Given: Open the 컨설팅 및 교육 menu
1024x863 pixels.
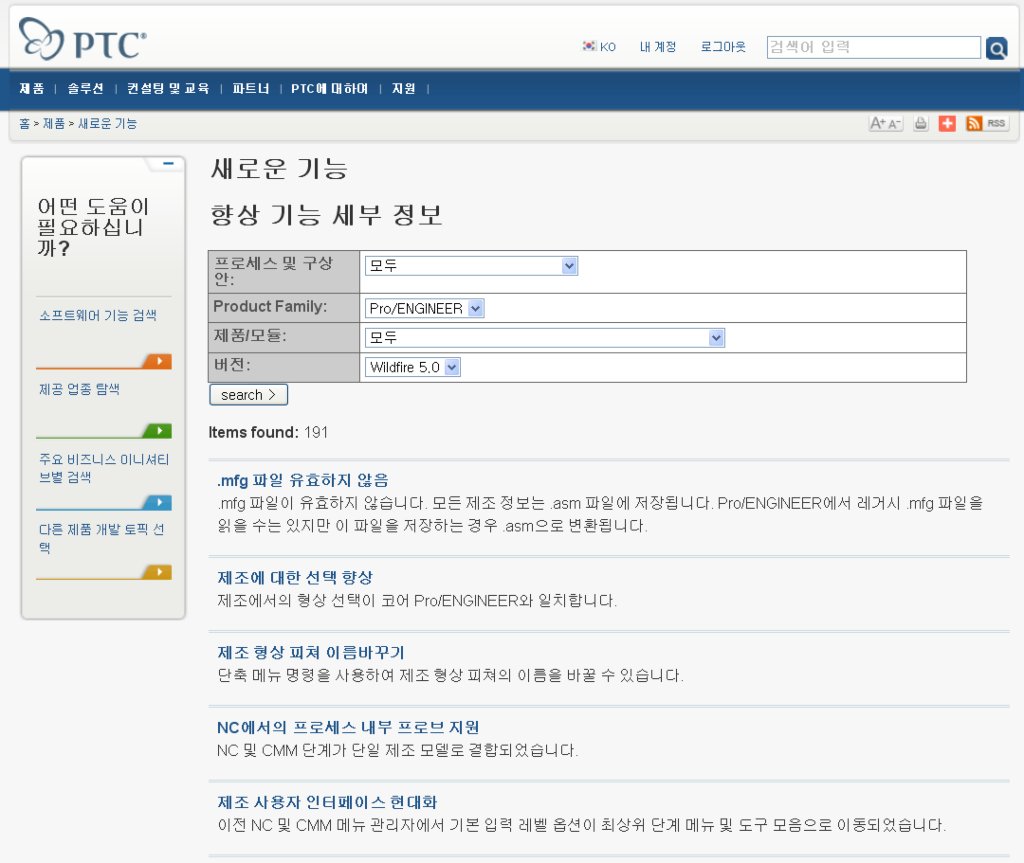Looking at the screenshot, I should [x=168, y=88].
